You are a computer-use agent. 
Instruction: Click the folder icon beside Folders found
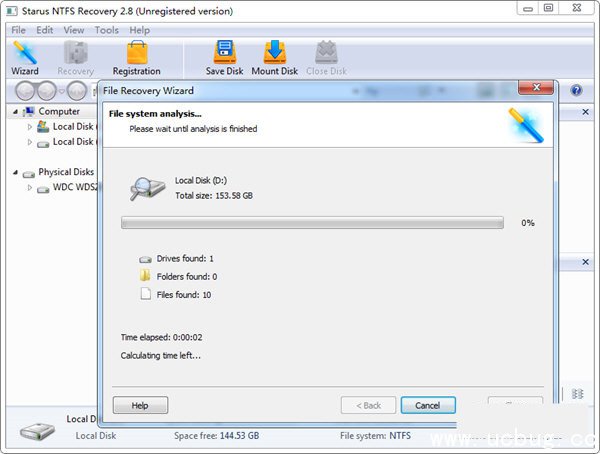click(x=145, y=276)
